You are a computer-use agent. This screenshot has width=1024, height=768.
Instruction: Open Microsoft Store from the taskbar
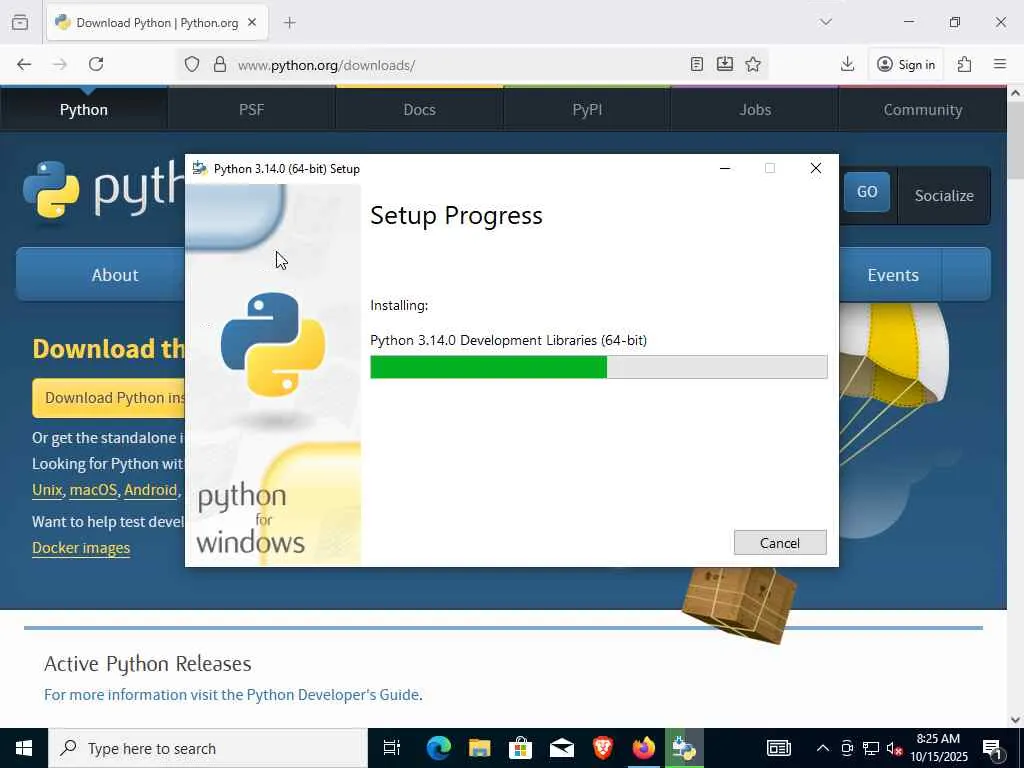(x=520, y=748)
